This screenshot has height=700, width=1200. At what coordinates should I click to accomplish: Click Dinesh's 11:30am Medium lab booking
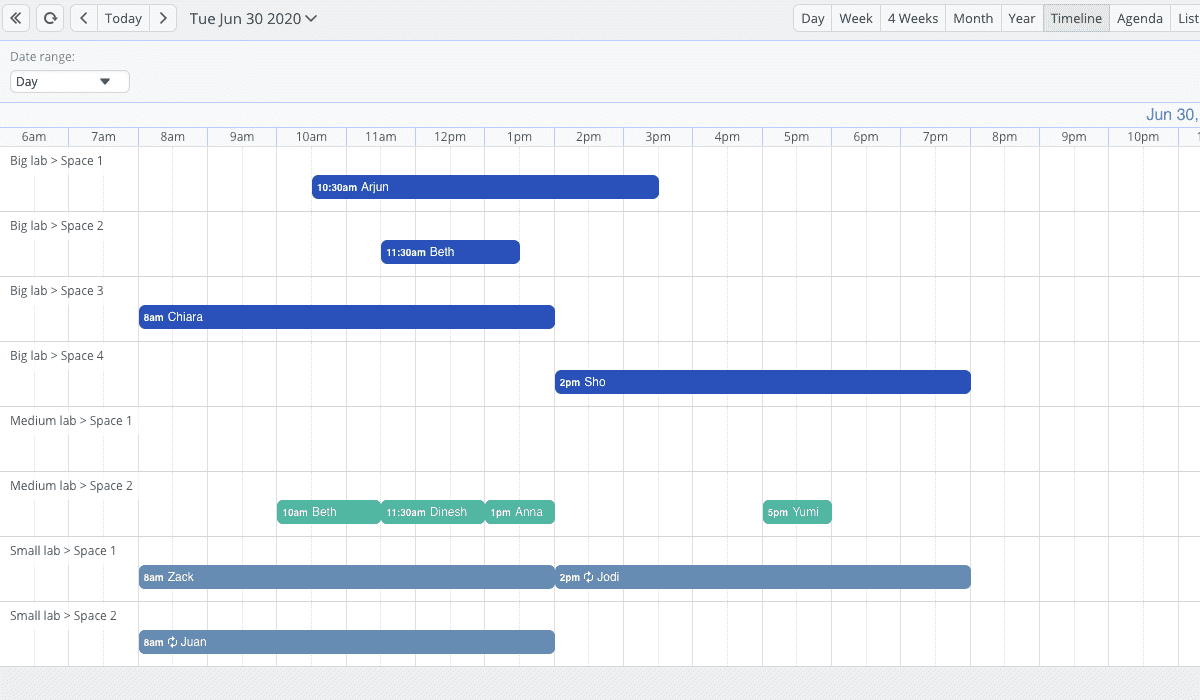432,512
